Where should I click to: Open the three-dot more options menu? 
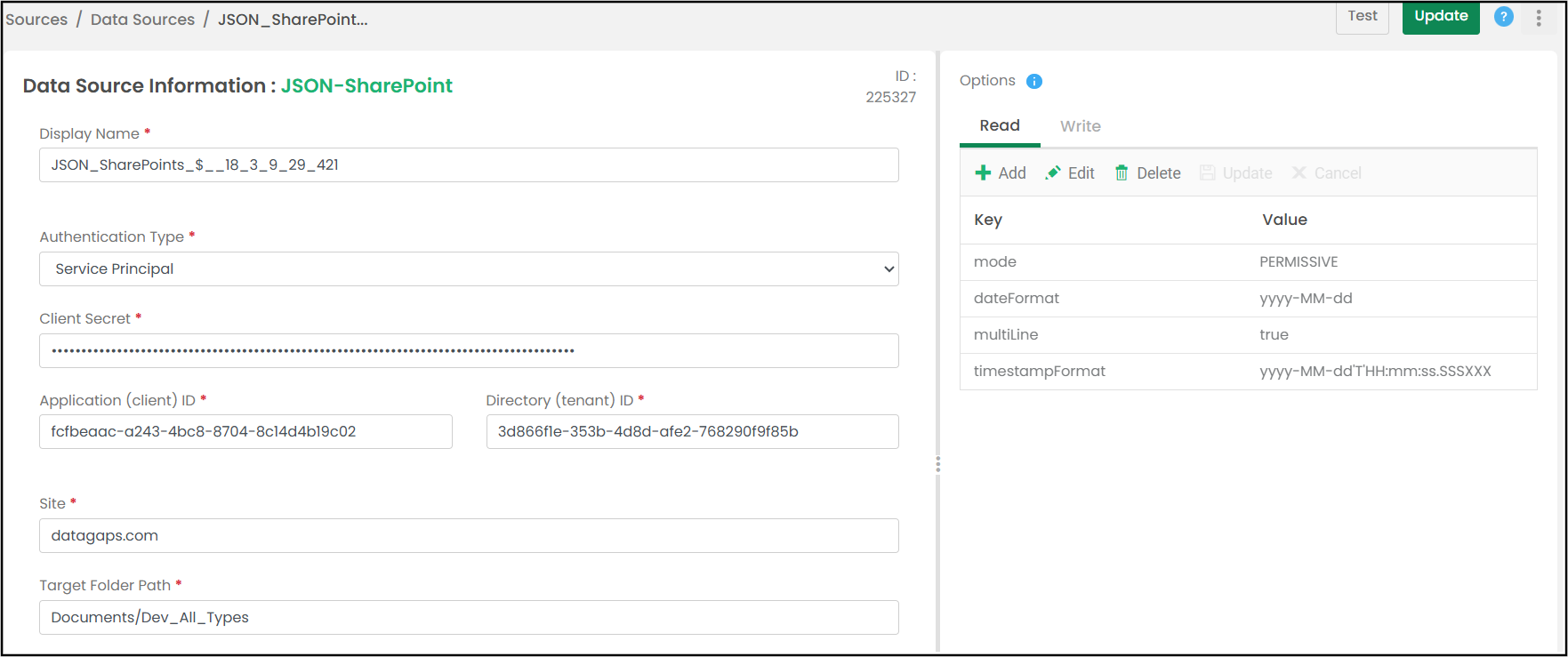[1539, 18]
